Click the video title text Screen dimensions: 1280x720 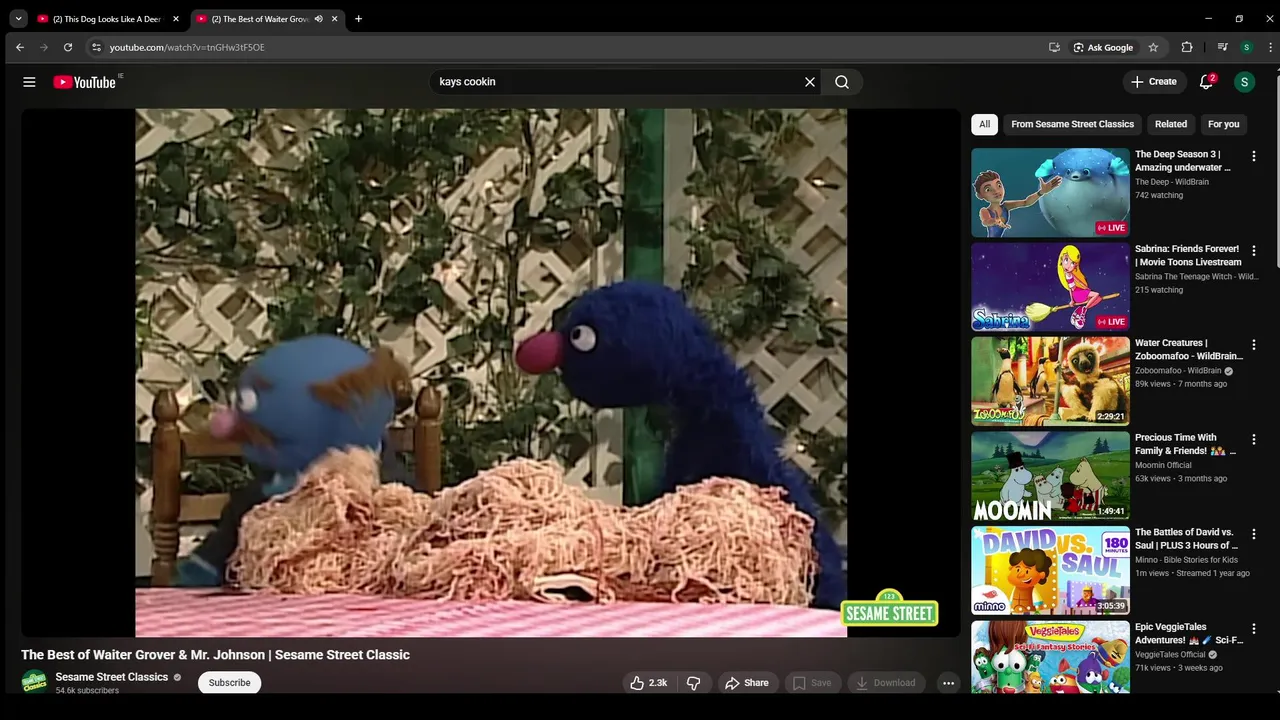[215, 655]
